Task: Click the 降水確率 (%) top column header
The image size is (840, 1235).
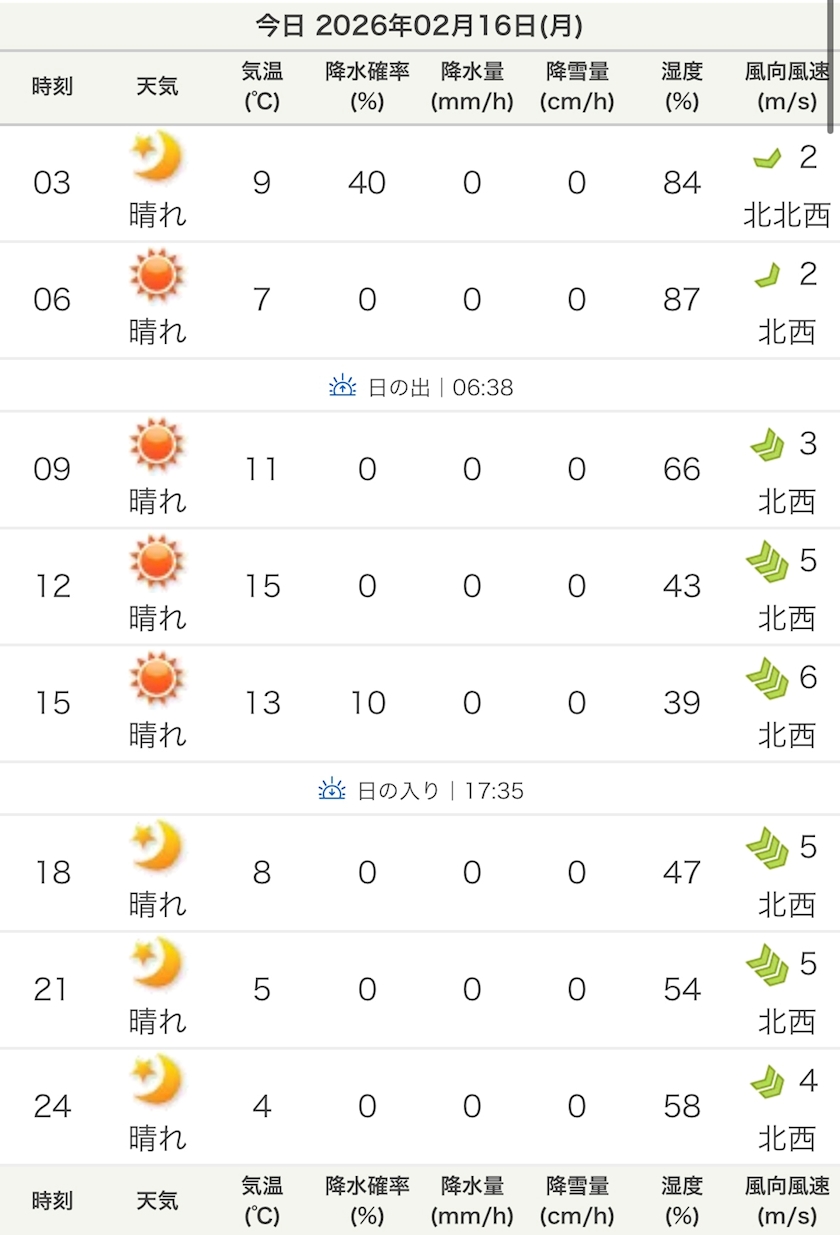Action: tap(367, 86)
